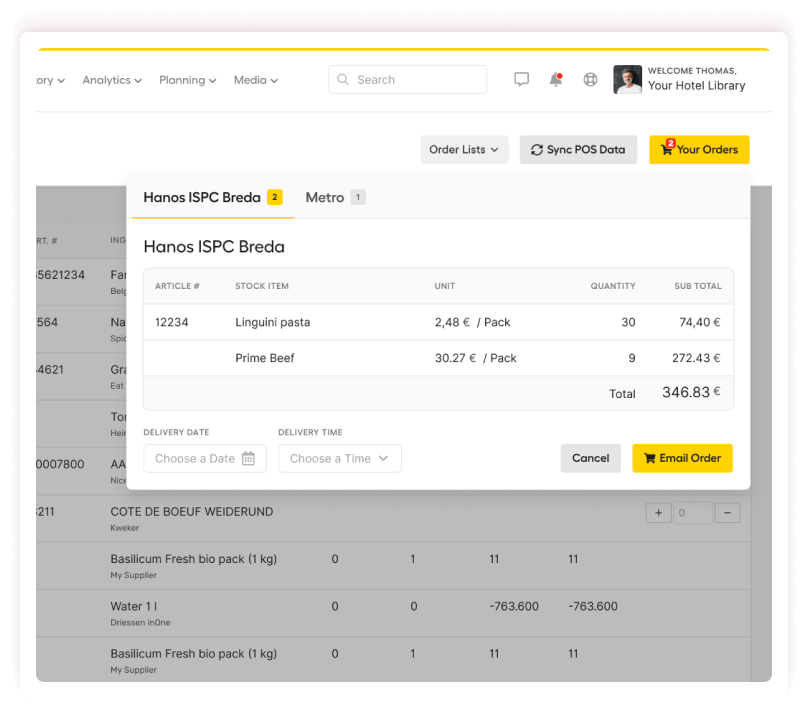
Task: Select the Hanos ISPC Breda tab
Action: pos(205,197)
